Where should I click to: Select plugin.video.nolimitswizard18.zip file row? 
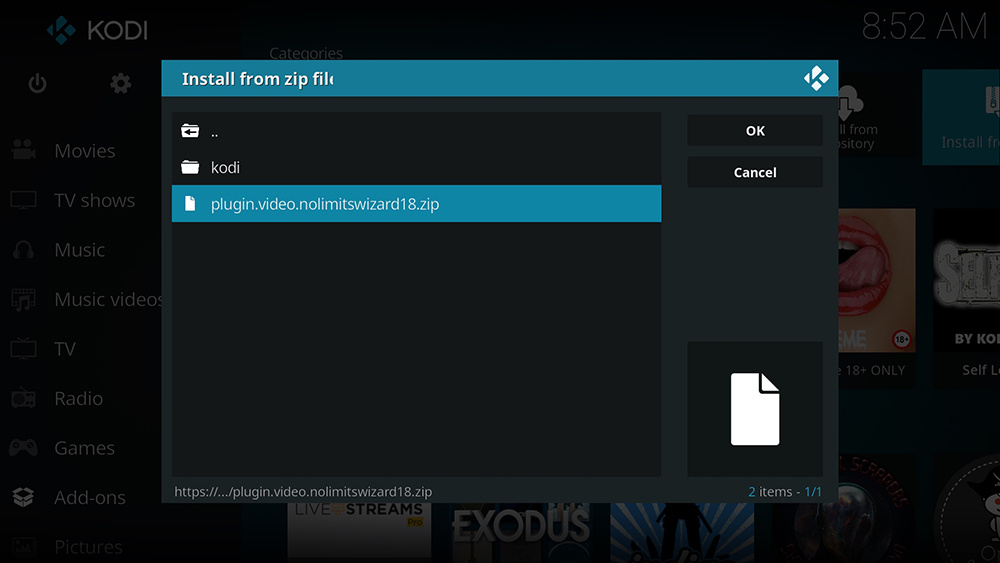tap(416, 204)
